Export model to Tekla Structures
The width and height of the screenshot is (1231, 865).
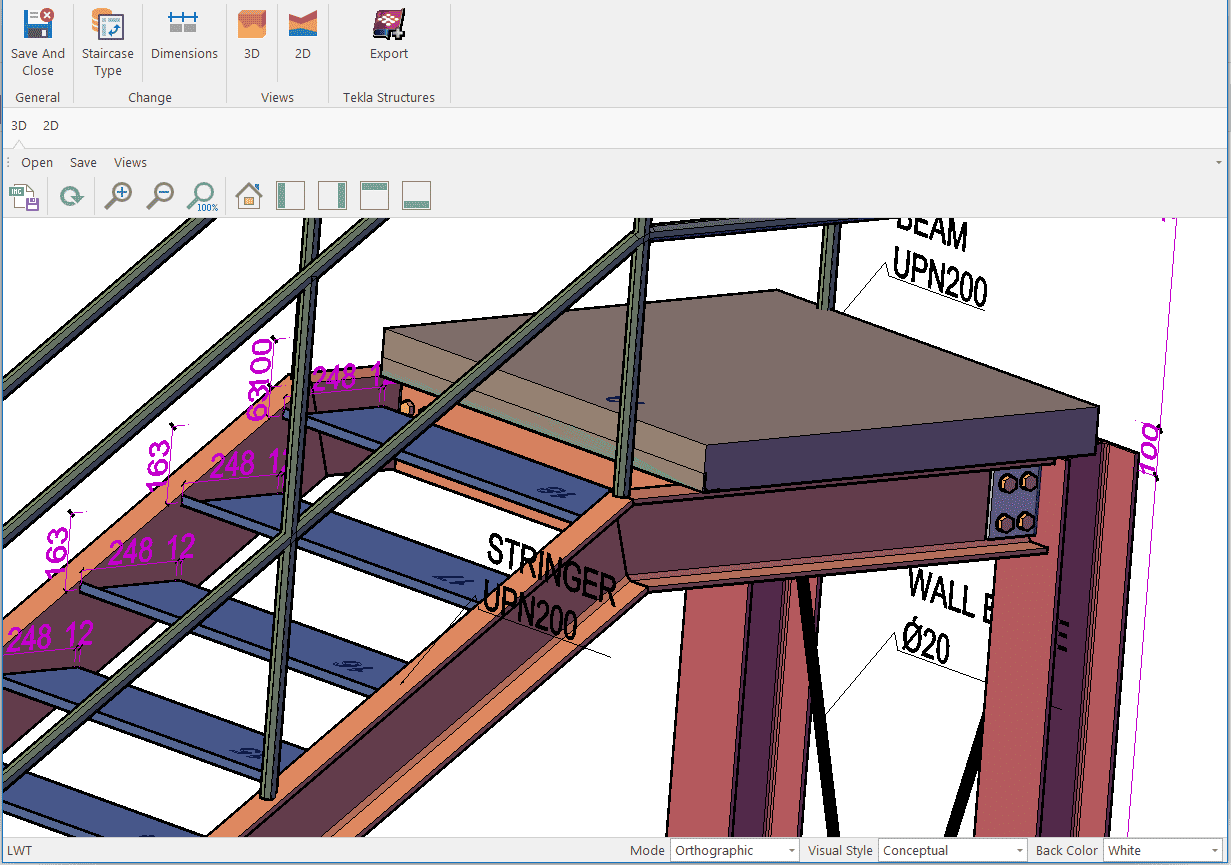coord(389,36)
